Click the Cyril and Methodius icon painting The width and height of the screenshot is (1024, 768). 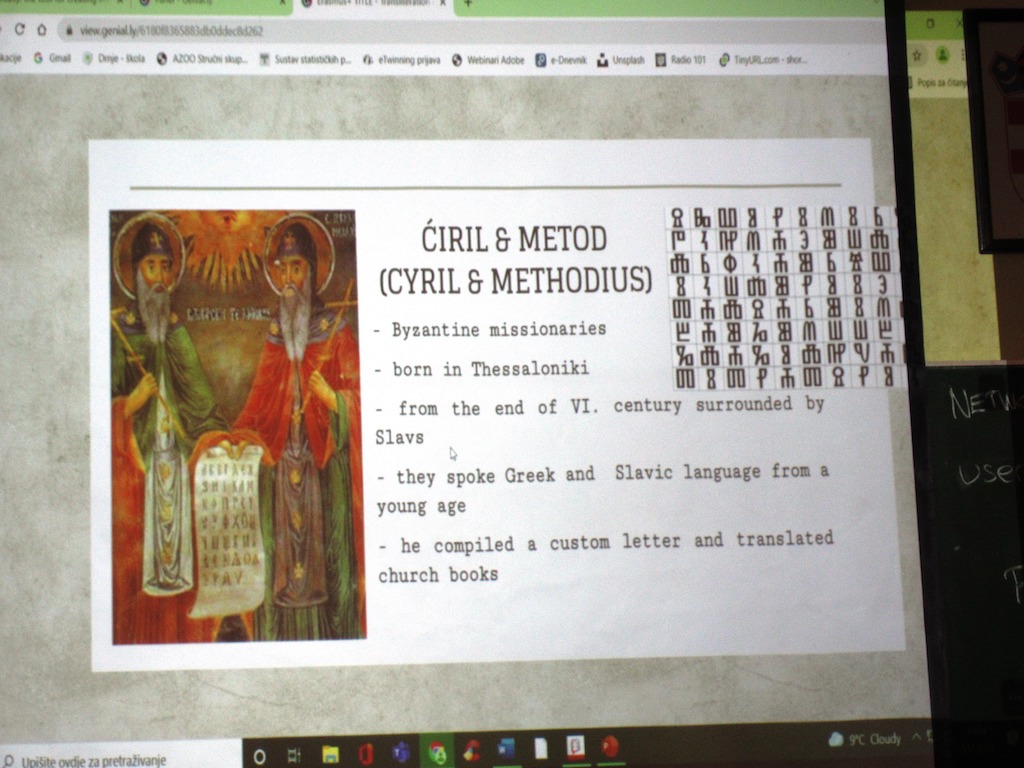point(238,426)
